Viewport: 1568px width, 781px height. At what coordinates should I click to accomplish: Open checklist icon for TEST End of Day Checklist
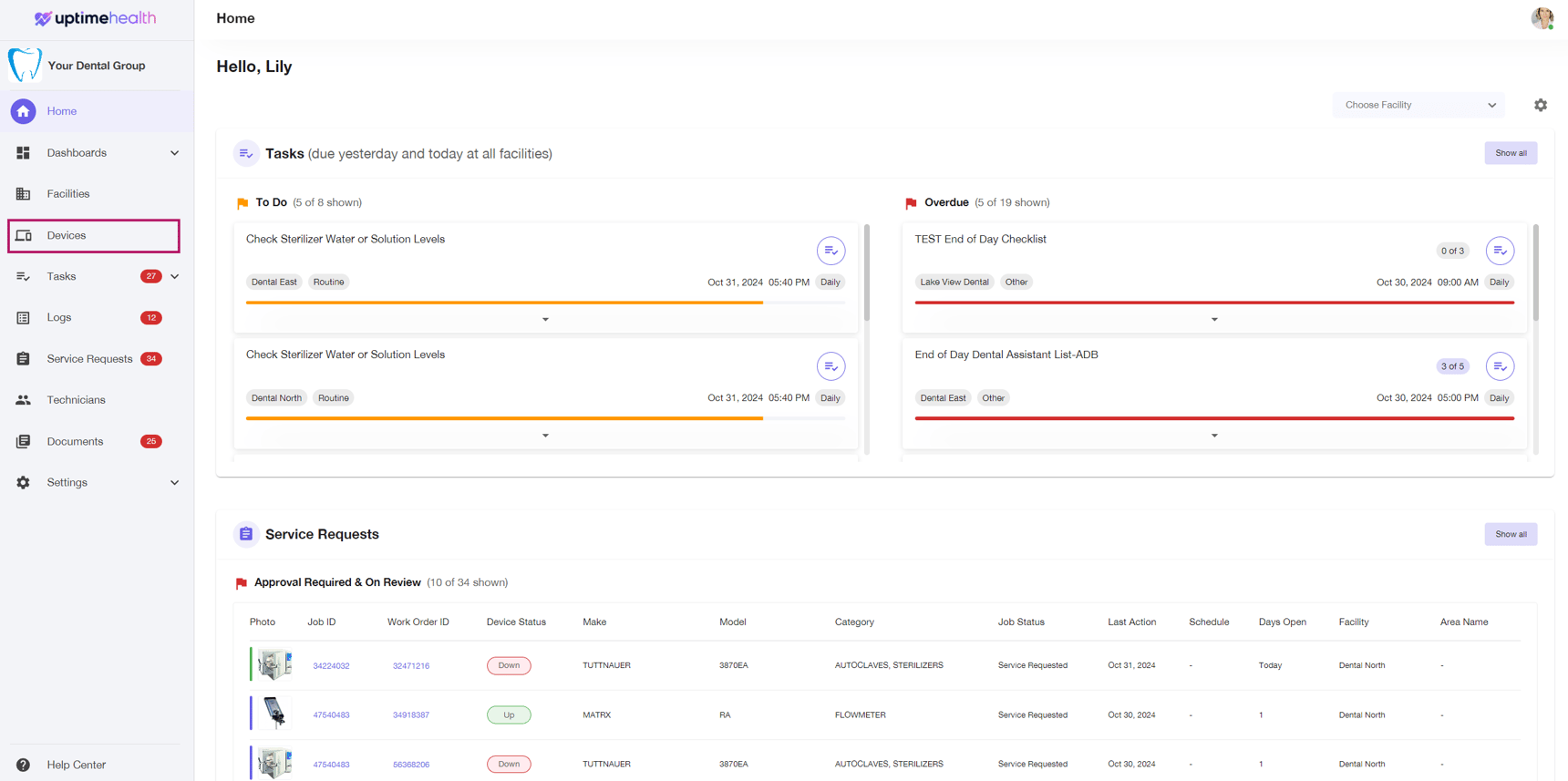point(1500,251)
